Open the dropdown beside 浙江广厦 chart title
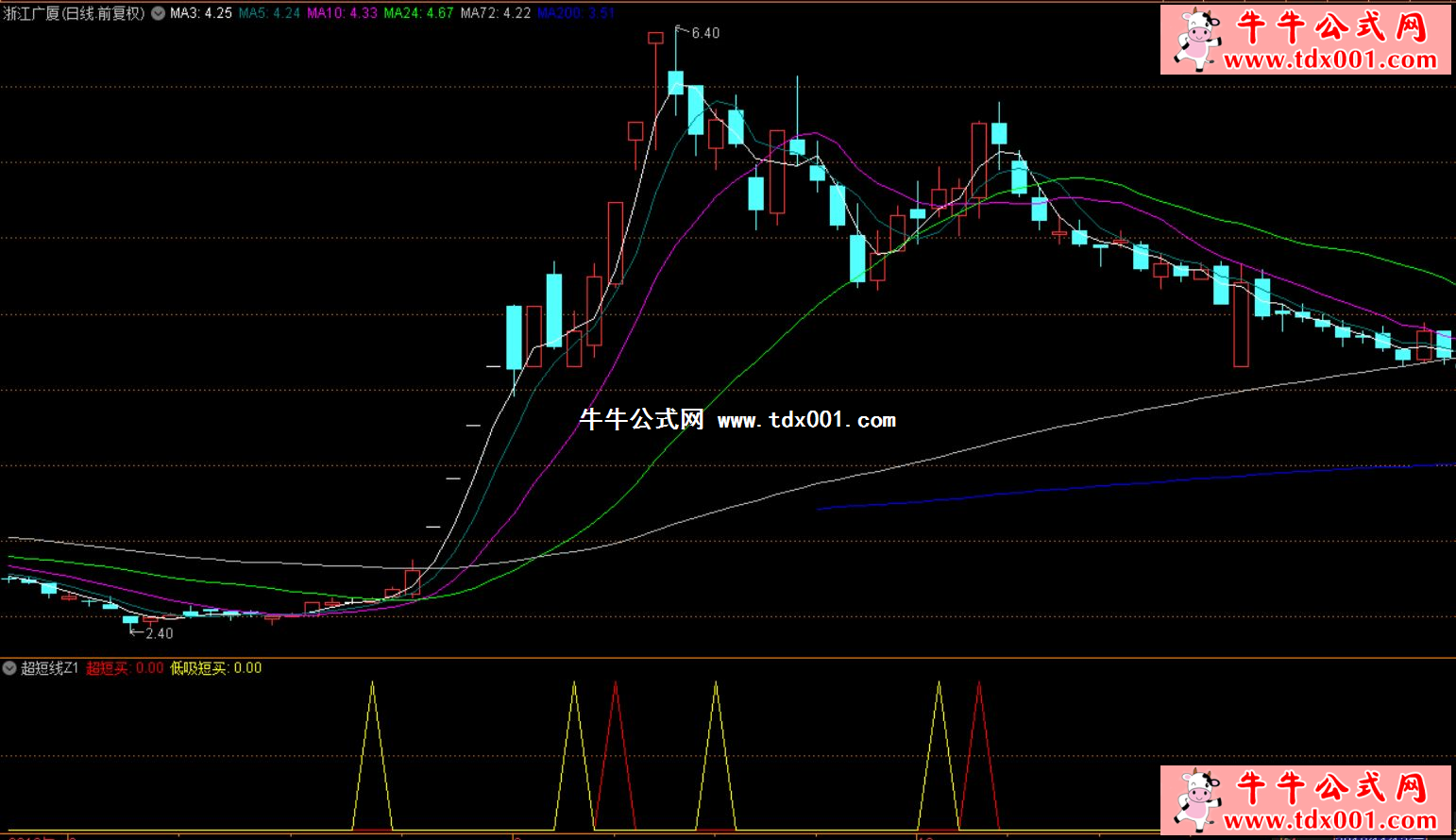The image size is (1456, 840). pos(158,13)
